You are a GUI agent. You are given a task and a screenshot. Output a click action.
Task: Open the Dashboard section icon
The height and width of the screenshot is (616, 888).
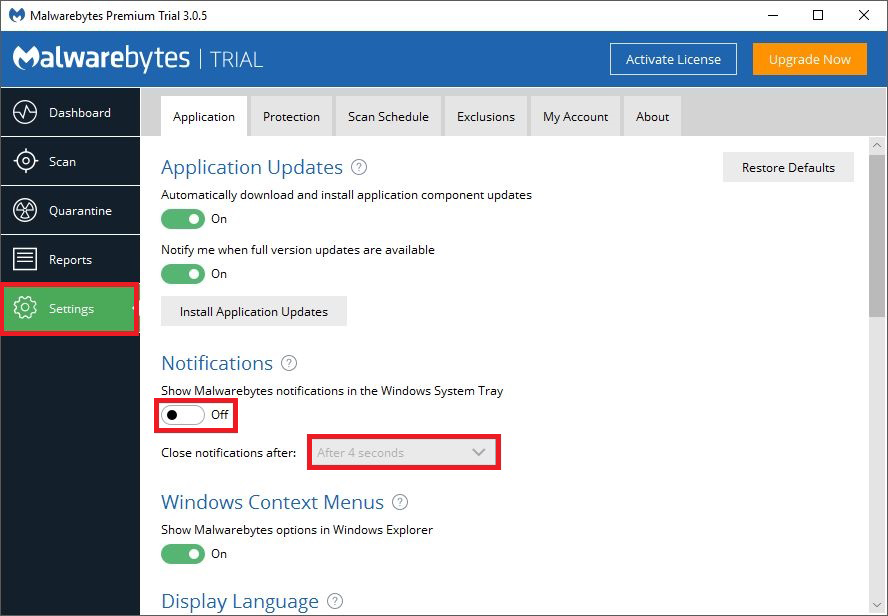25,112
